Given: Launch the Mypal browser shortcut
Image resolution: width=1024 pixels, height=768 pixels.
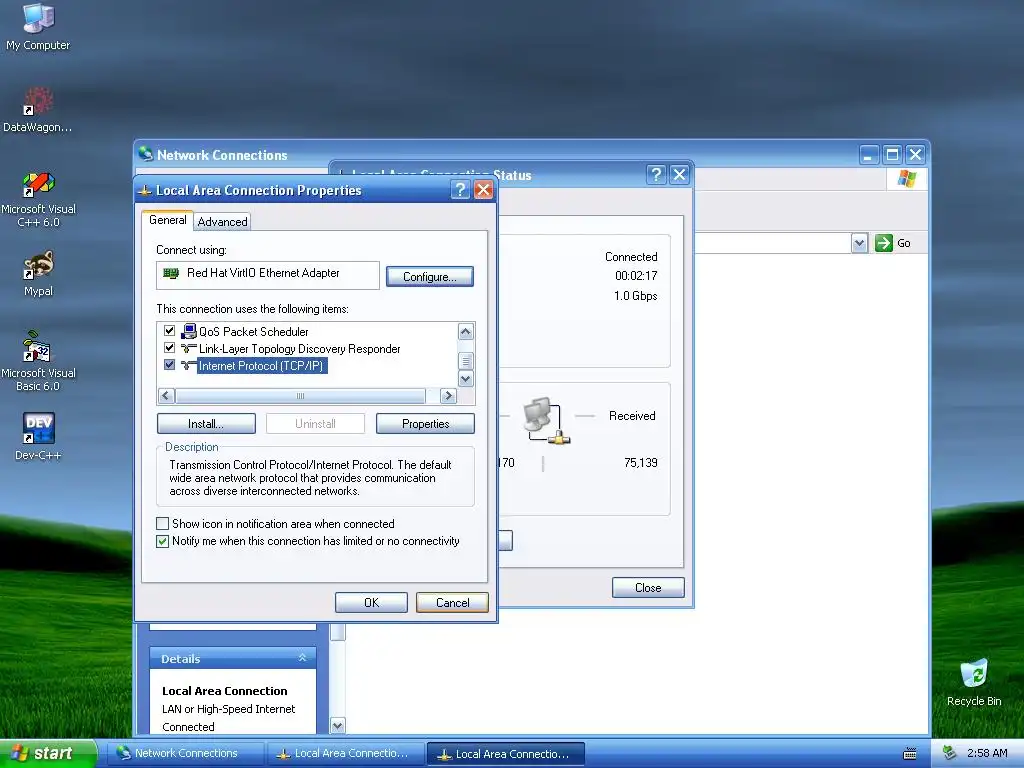Looking at the screenshot, I should 38,274.
